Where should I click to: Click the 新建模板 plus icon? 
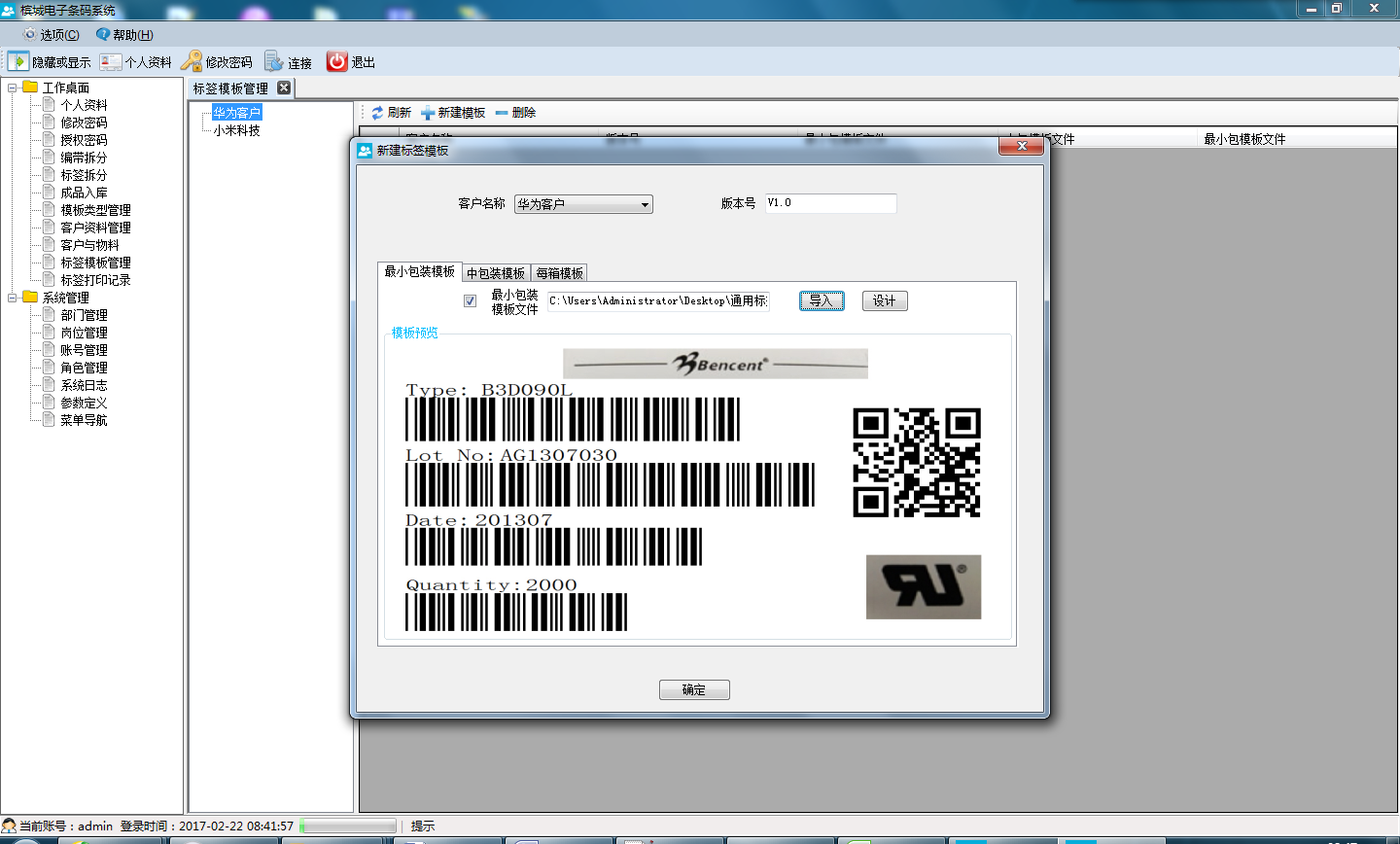pyautogui.click(x=428, y=113)
